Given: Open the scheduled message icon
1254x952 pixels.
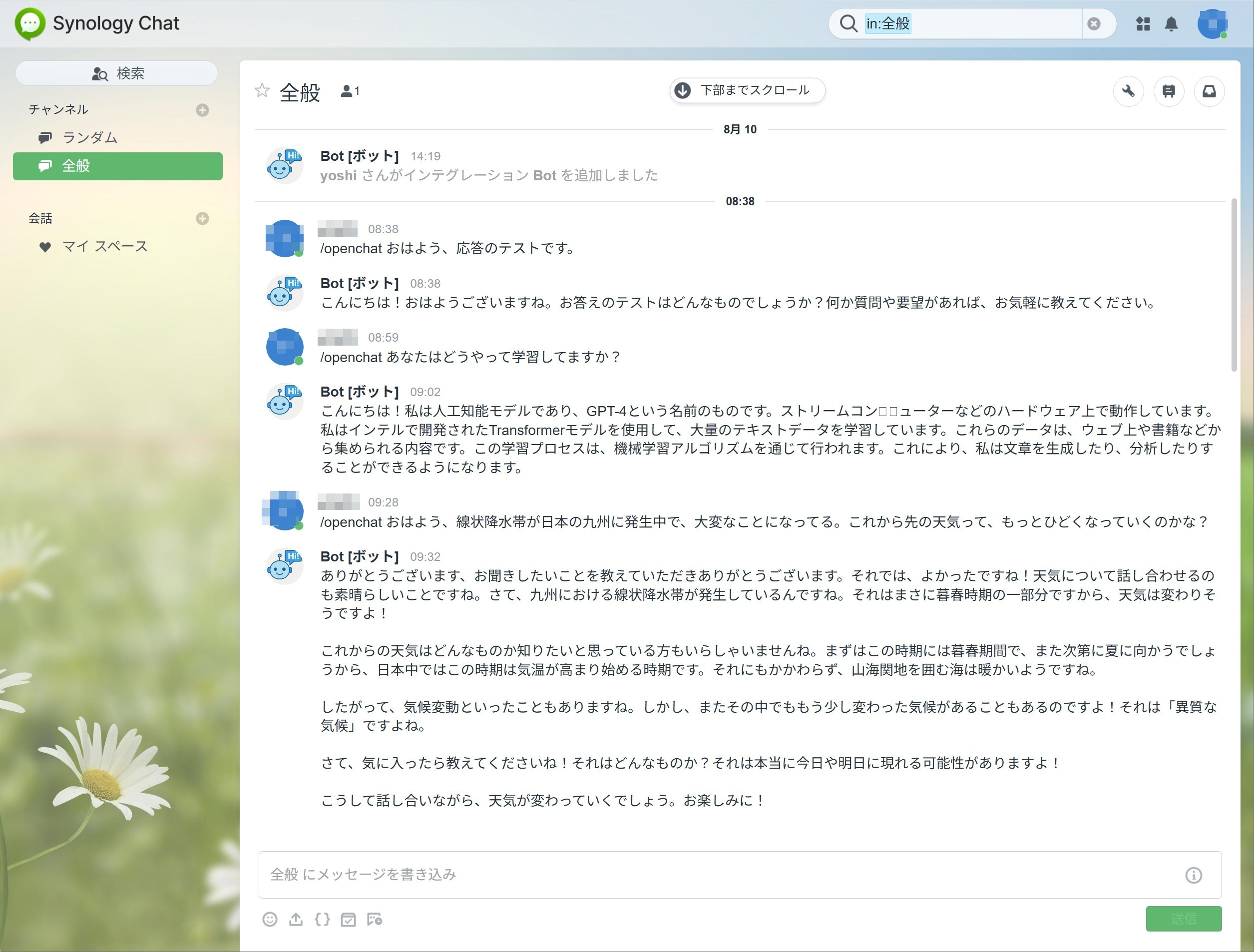Looking at the screenshot, I should 374,919.
